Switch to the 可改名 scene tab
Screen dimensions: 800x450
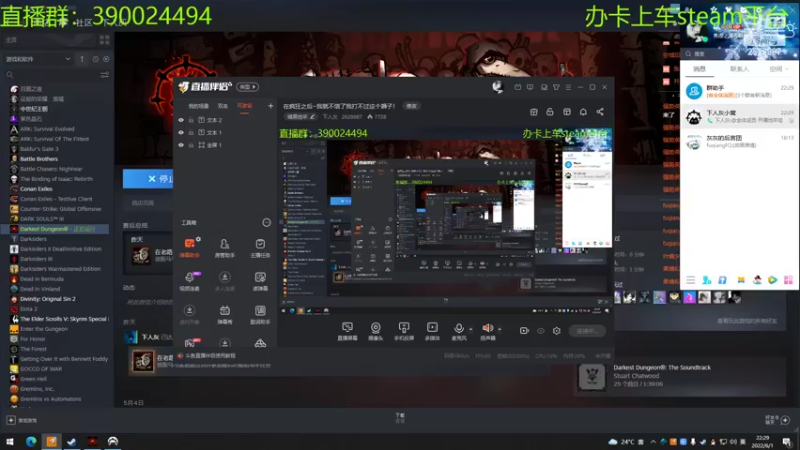tap(244, 106)
